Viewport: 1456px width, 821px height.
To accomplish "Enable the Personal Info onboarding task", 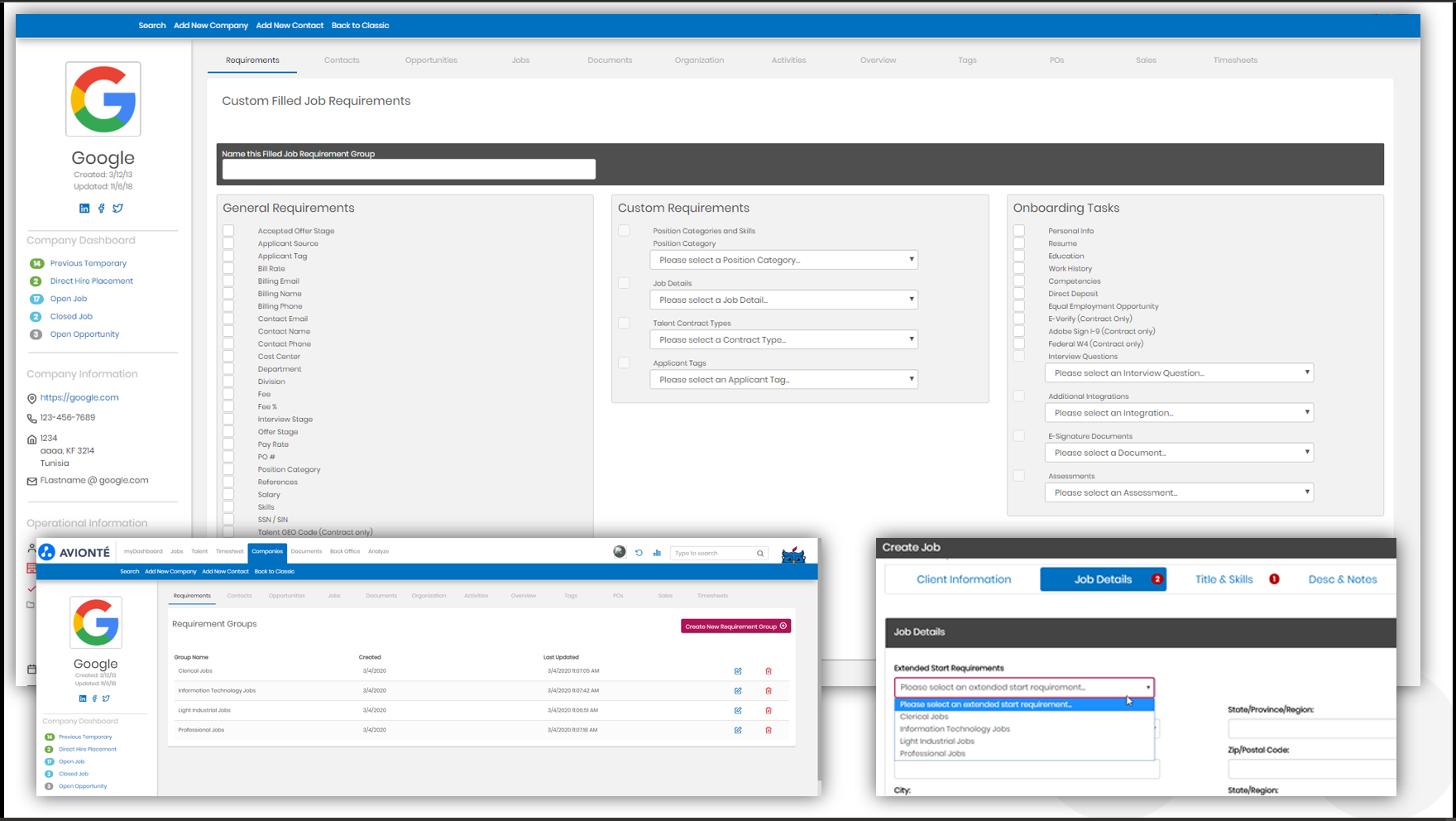I will click(x=1019, y=231).
